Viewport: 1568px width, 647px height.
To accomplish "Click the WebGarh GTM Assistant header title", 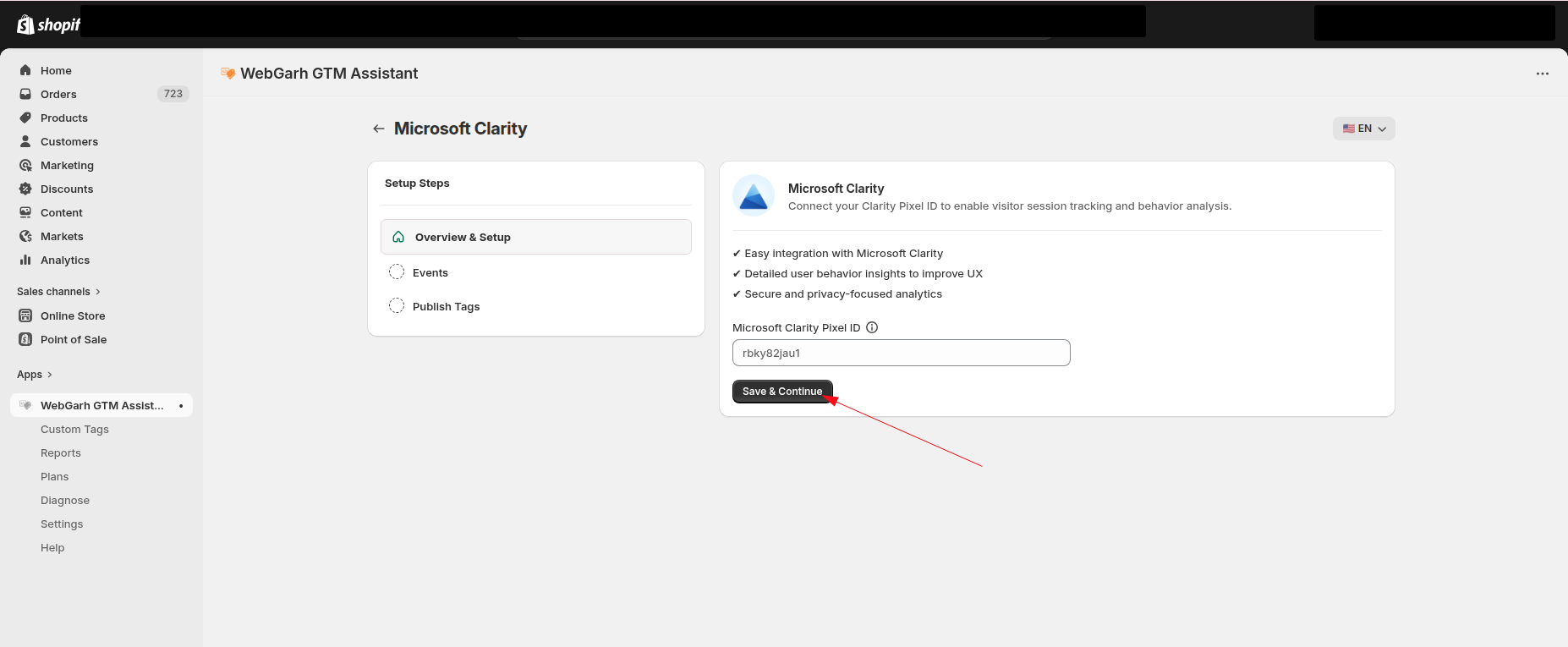I will (x=329, y=74).
